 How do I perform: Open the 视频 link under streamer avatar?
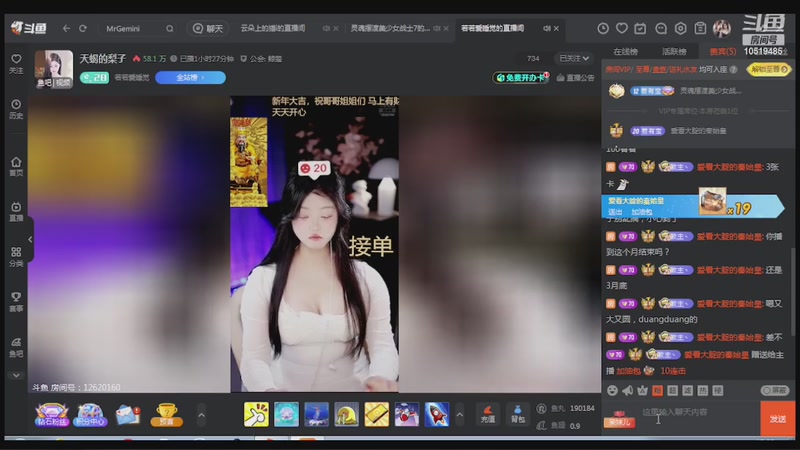point(63,83)
